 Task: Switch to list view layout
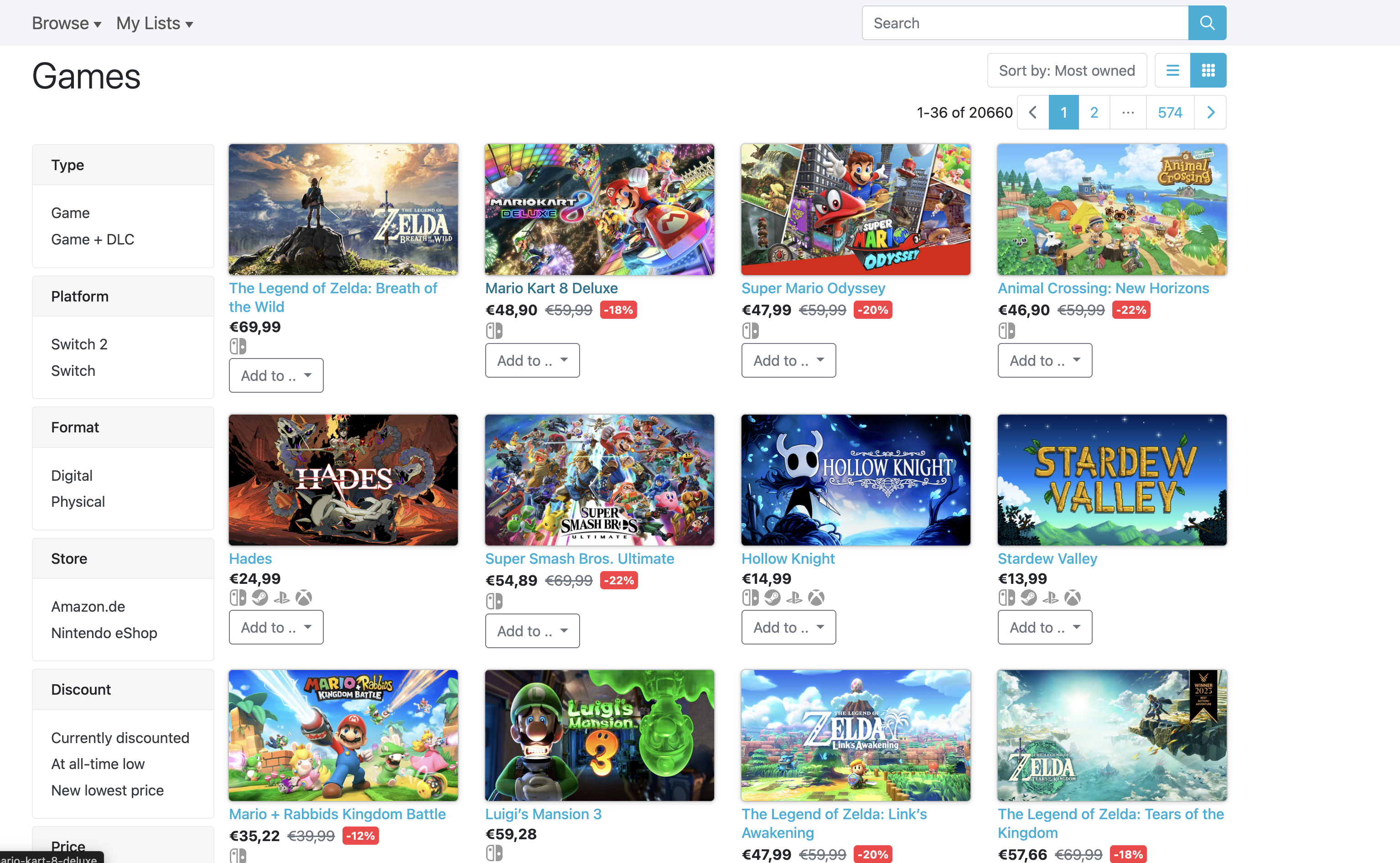pos(1172,70)
